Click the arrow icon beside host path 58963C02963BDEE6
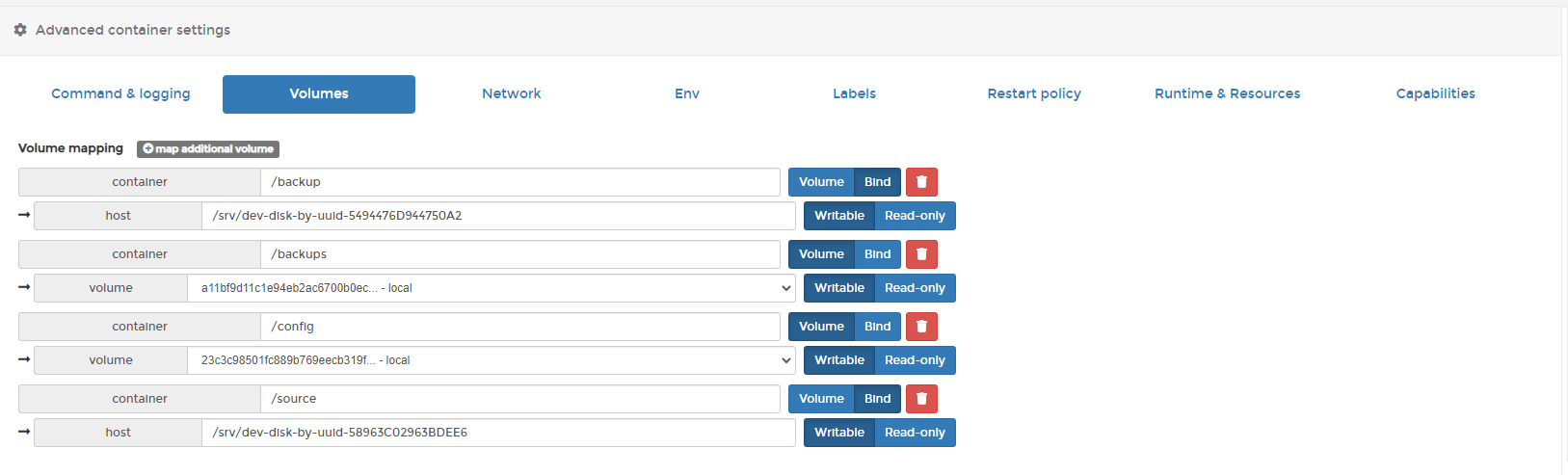 click(24, 432)
